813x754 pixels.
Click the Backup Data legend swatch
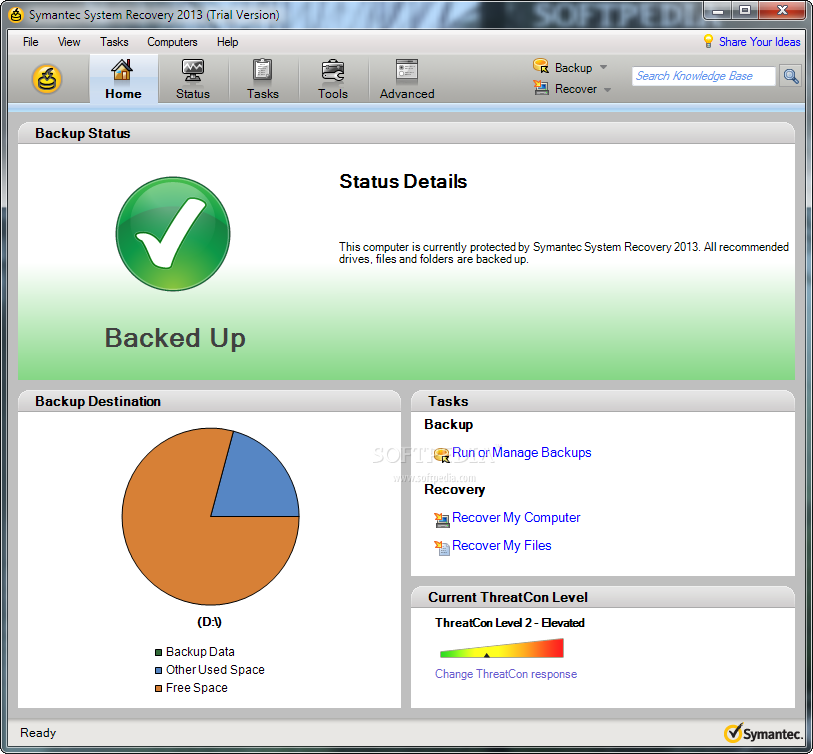(x=158, y=652)
